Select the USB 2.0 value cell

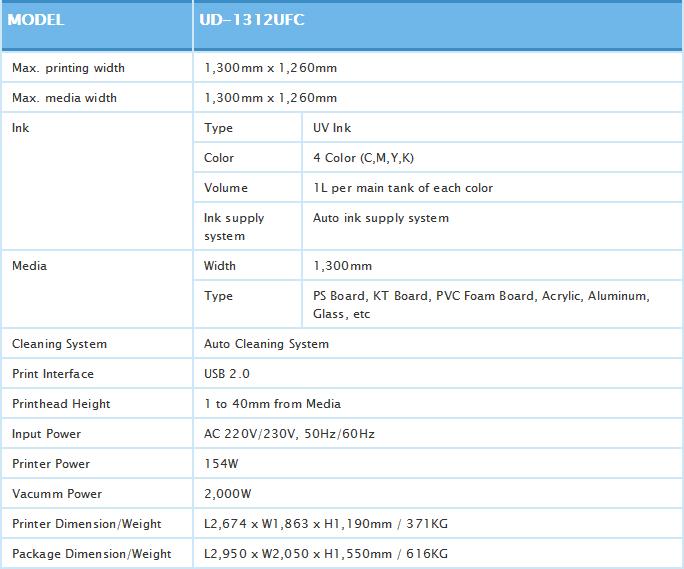click(x=227, y=374)
